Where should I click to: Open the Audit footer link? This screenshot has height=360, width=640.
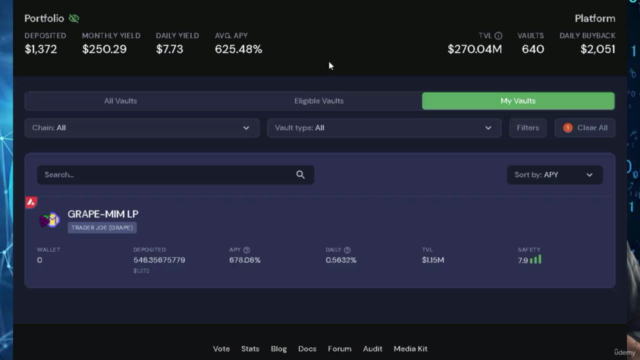(373, 349)
